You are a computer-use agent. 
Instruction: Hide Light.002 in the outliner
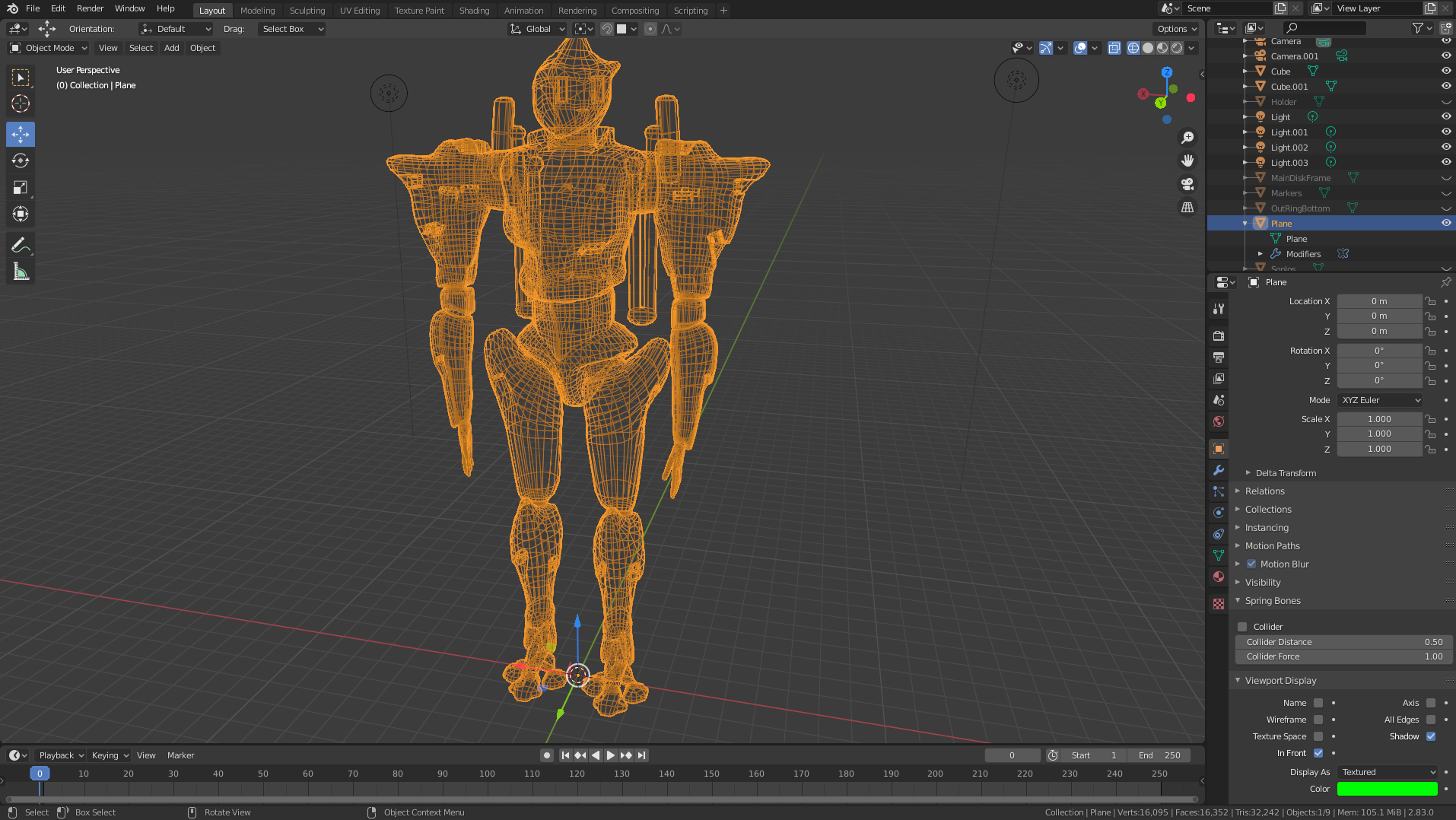click(1446, 147)
